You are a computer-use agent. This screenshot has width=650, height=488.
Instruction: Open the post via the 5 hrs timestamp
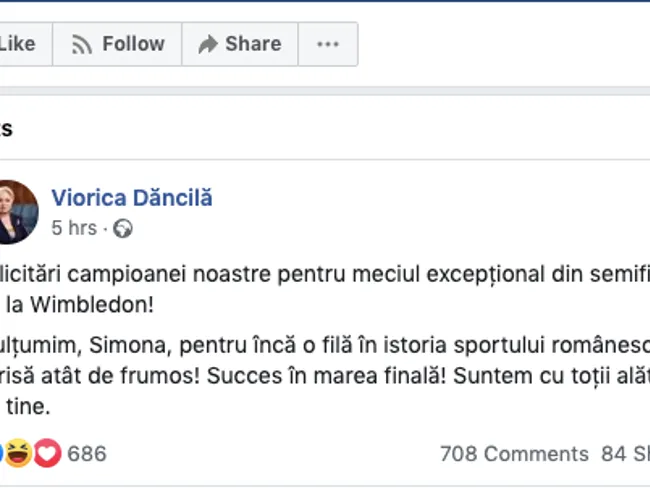point(74,229)
